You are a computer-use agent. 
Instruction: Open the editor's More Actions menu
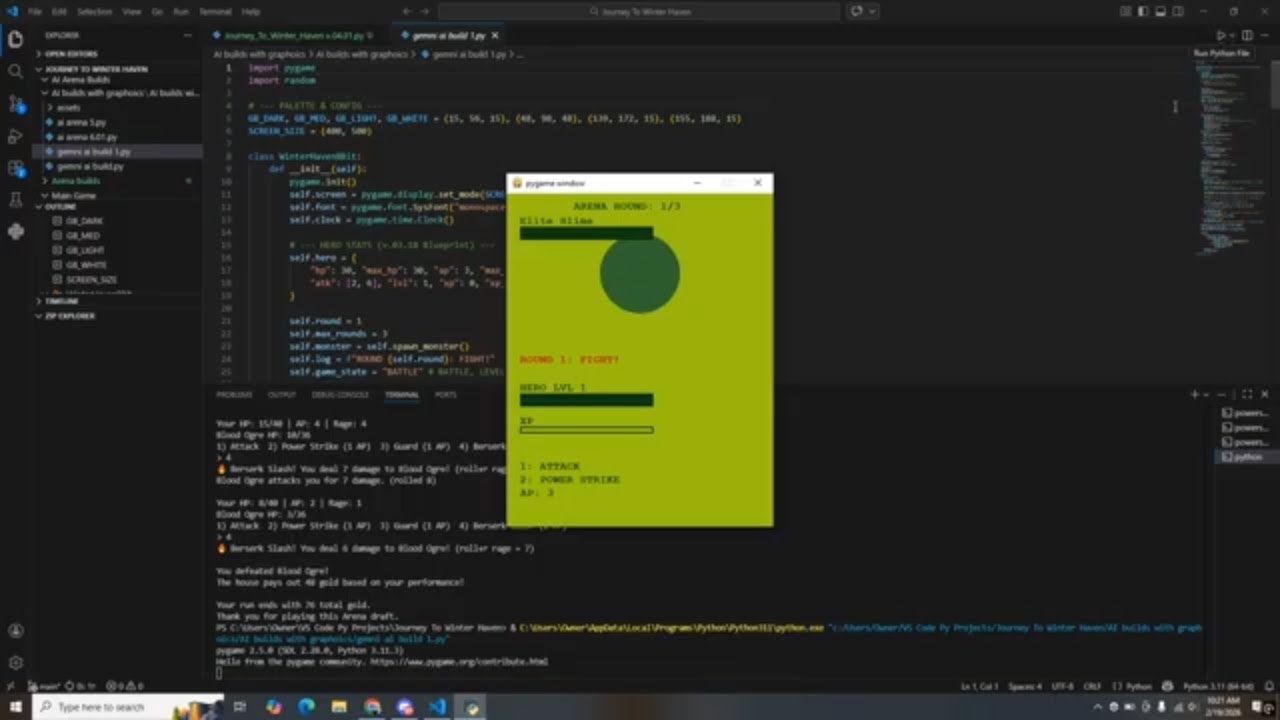[x=1267, y=35]
